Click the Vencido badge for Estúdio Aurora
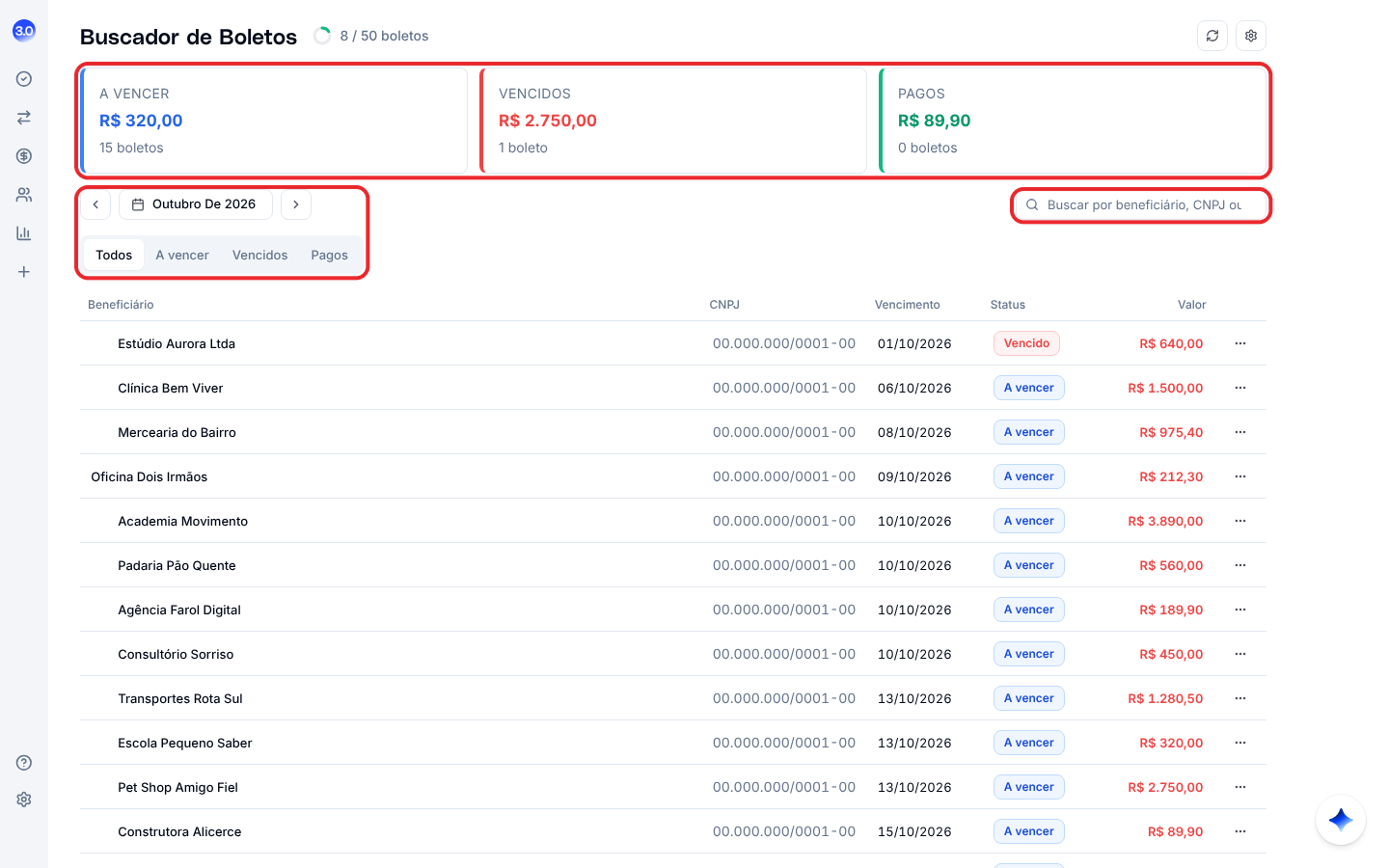1389x868 pixels. click(x=1026, y=343)
